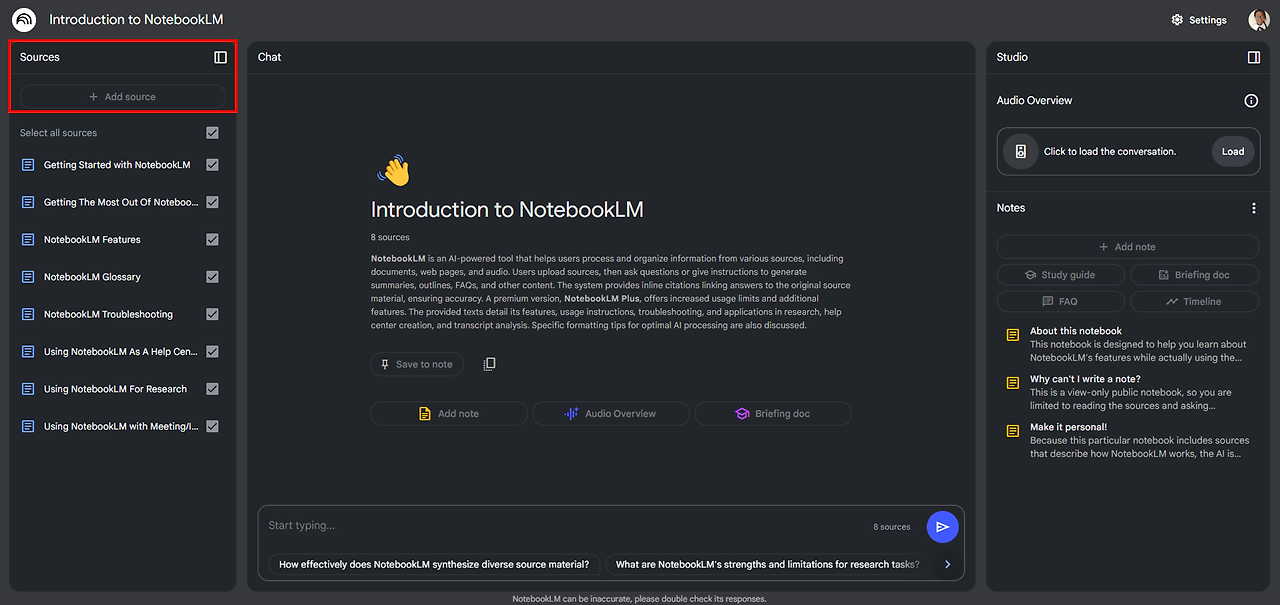
Task: Click document icon of Getting The Most Out Of NotebookLM
Action: [x=28, y=202]
